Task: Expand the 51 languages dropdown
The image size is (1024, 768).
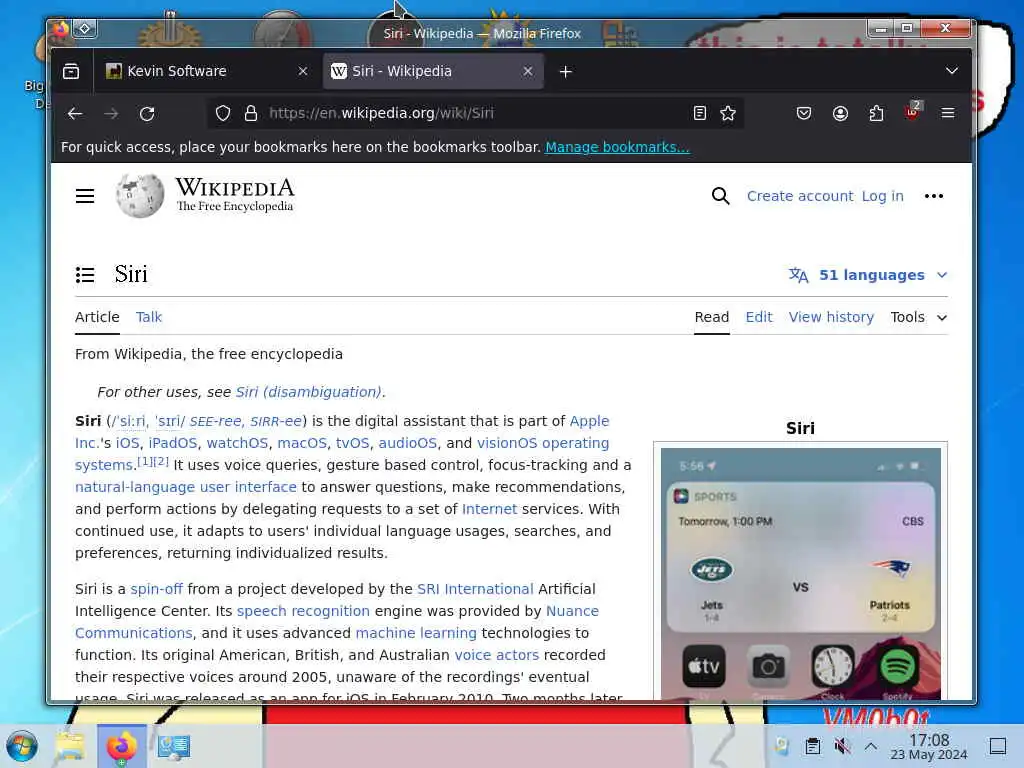Action: tap(868, 275)
